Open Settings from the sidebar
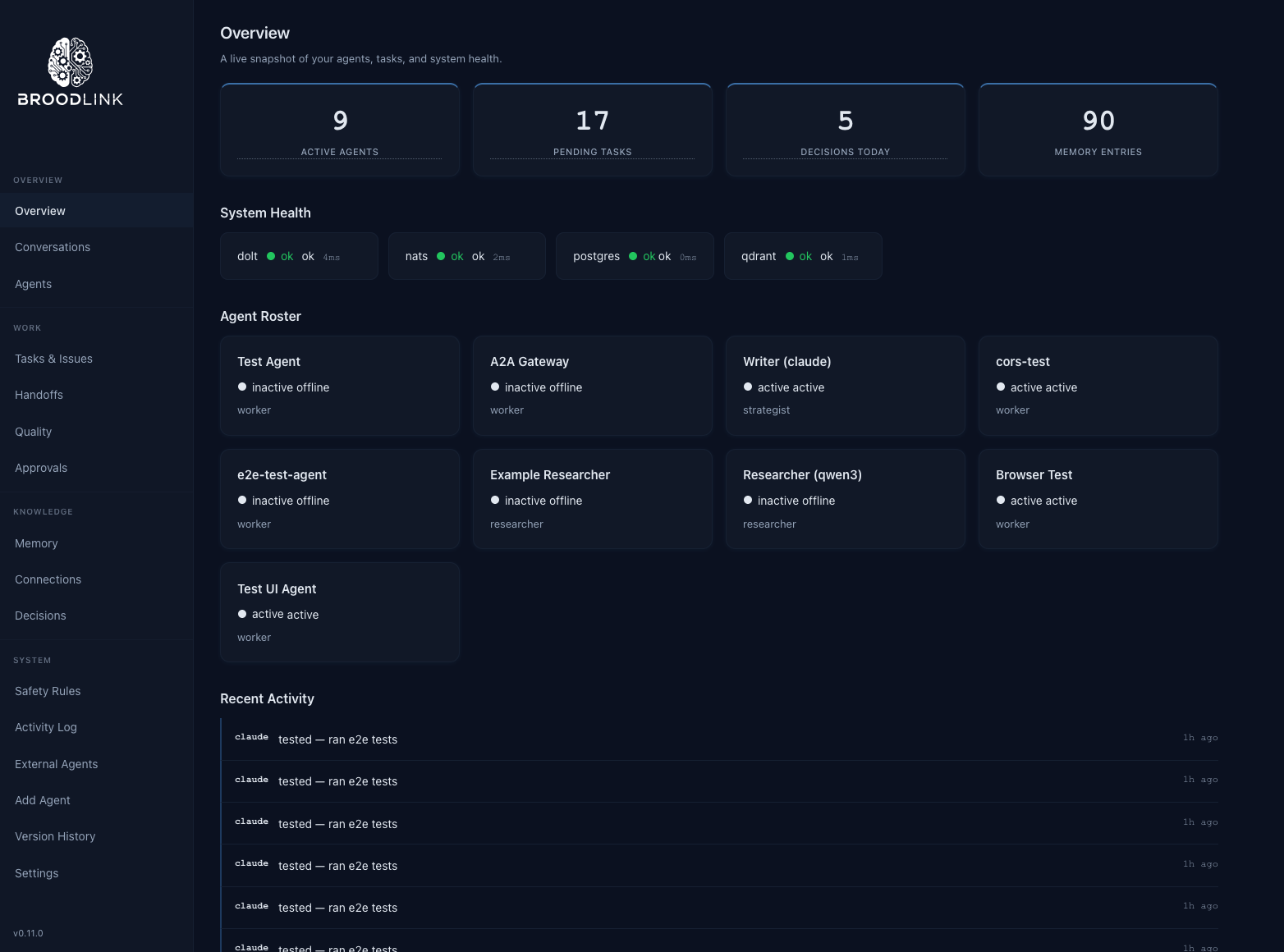The image size is (1284, 952). coord(36,873)
